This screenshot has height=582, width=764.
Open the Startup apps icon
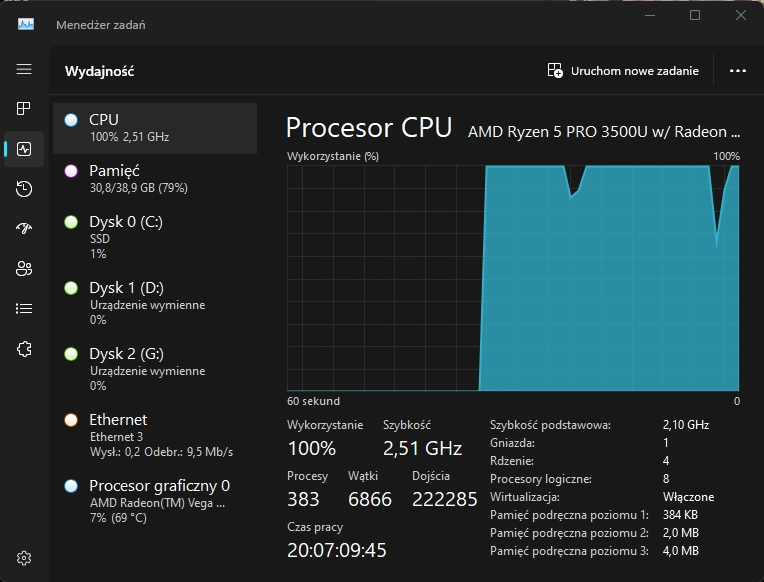(x=24, y=229)
